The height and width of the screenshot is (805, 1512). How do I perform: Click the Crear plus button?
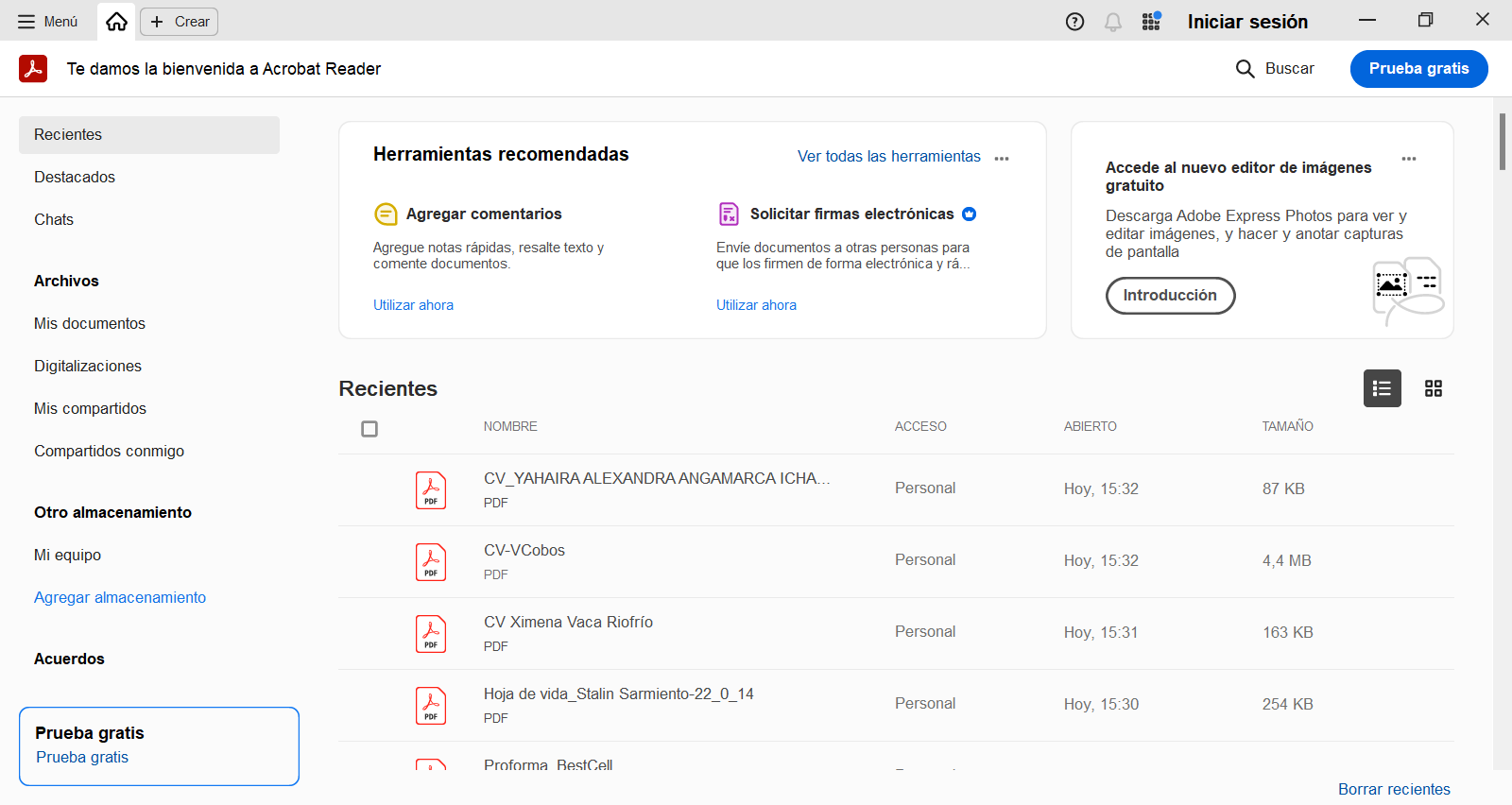(x=180, y=22)
